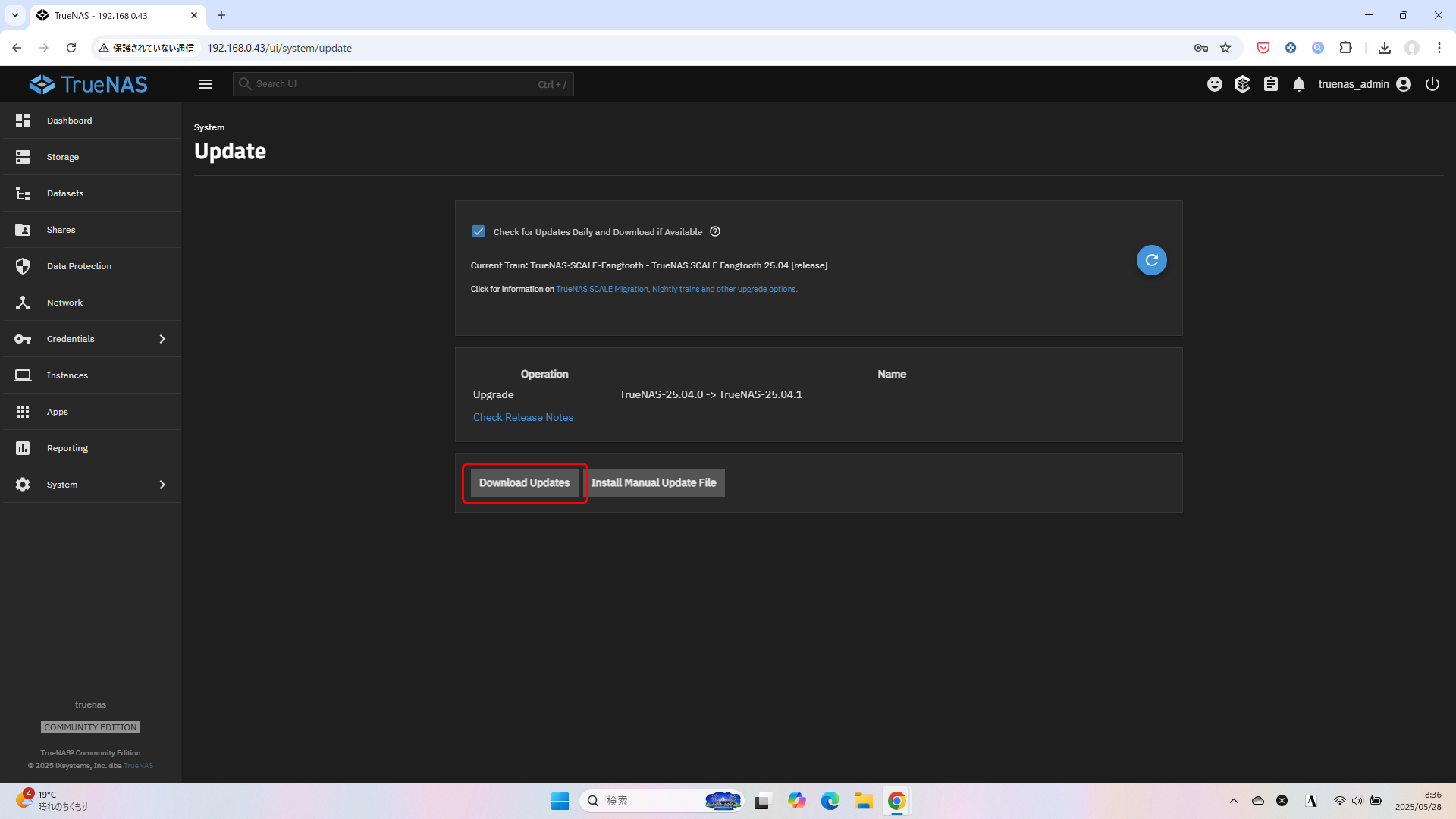Open the taskbar clock and date
Screen dimensions: 1456x819
pyautogui.click(x=1418, y=801)
